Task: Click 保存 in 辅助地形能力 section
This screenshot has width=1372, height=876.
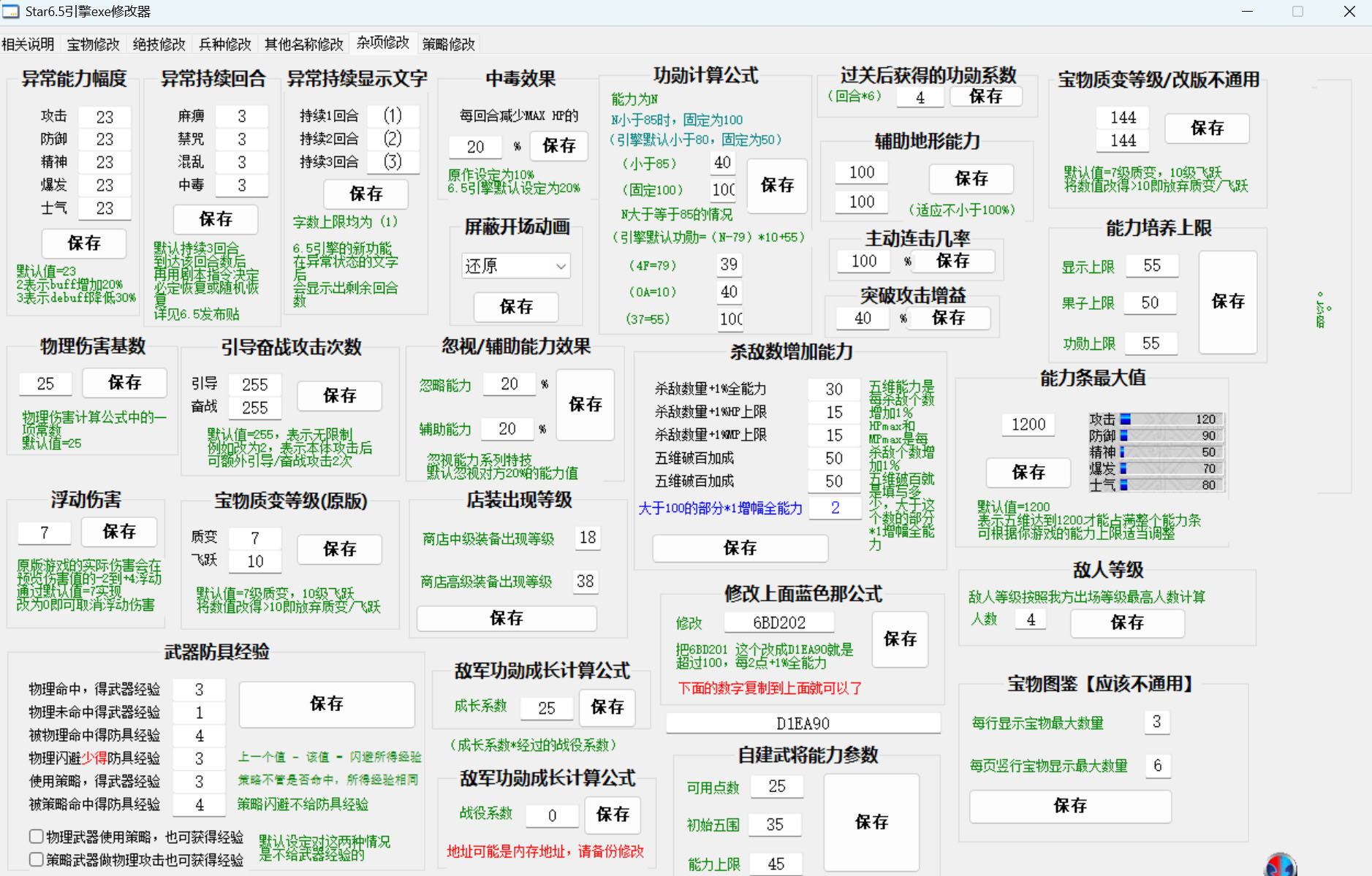Action: coord(971,178)
